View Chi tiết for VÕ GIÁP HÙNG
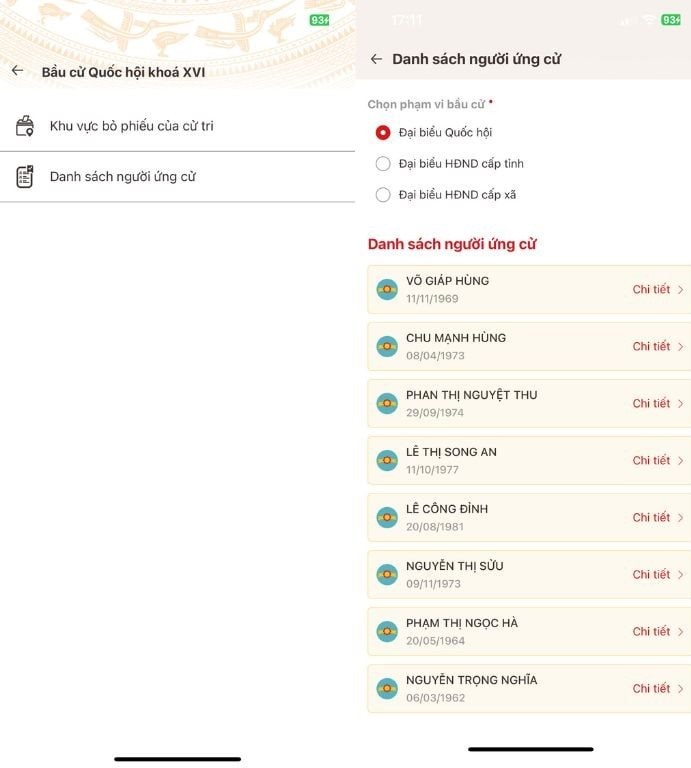 click(x=651, y=290)
